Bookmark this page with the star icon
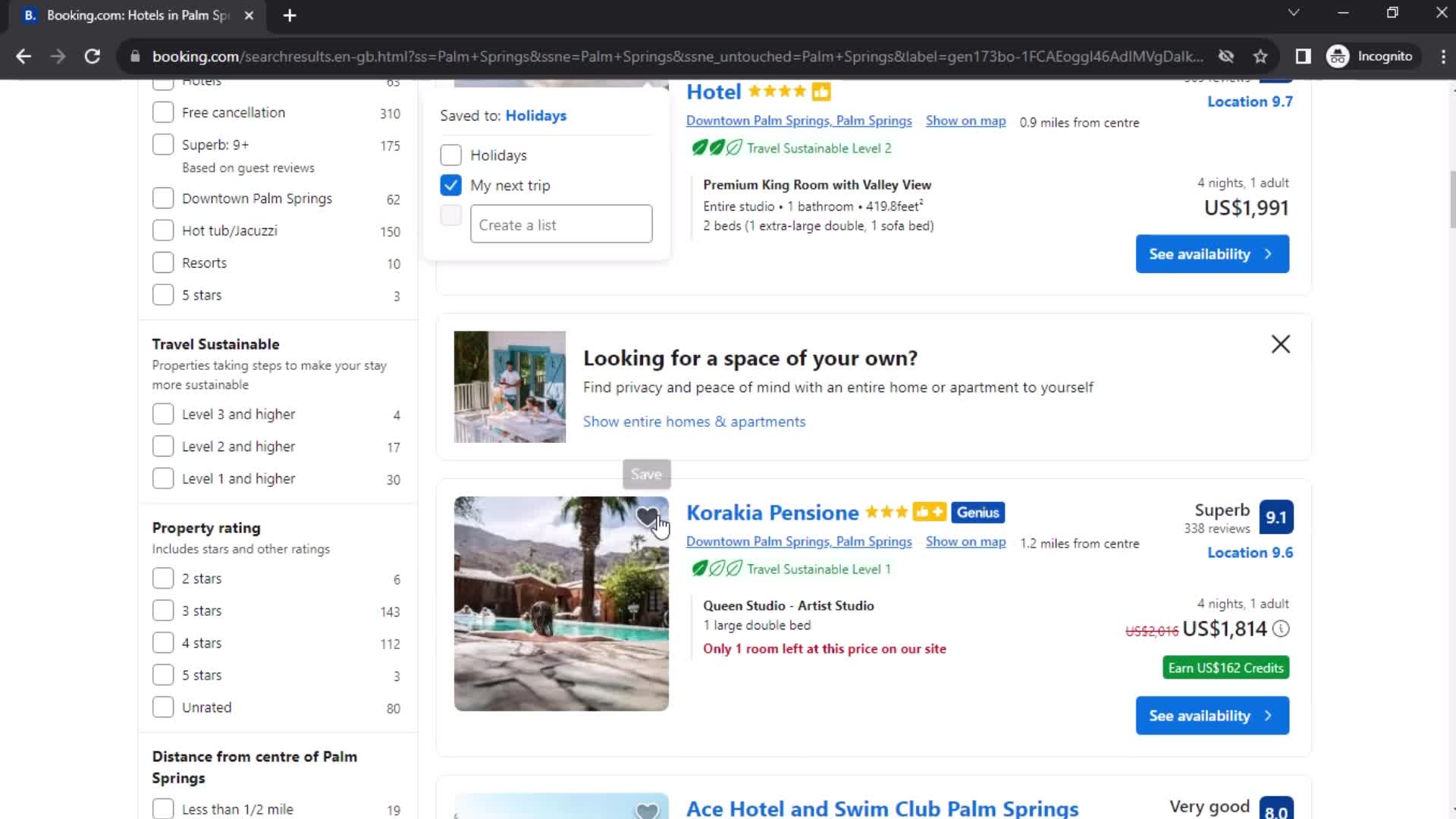This screenshot has height=819, width=1456. click(1260, 56)
